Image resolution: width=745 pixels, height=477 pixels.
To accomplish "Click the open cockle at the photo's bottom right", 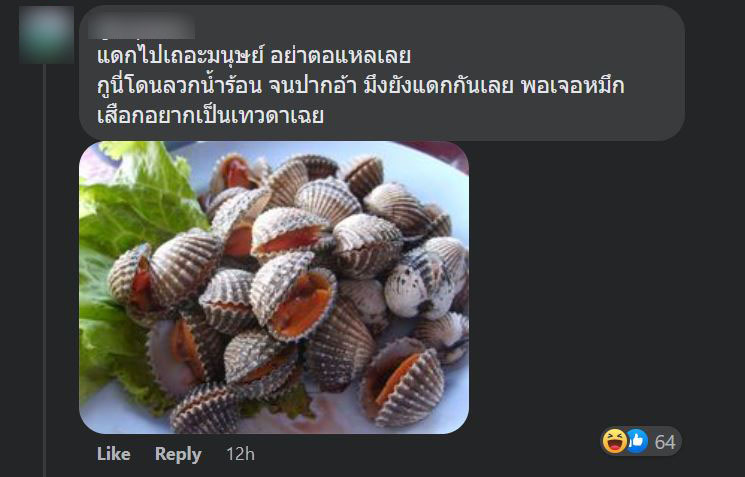I will (x=402, y=382).
